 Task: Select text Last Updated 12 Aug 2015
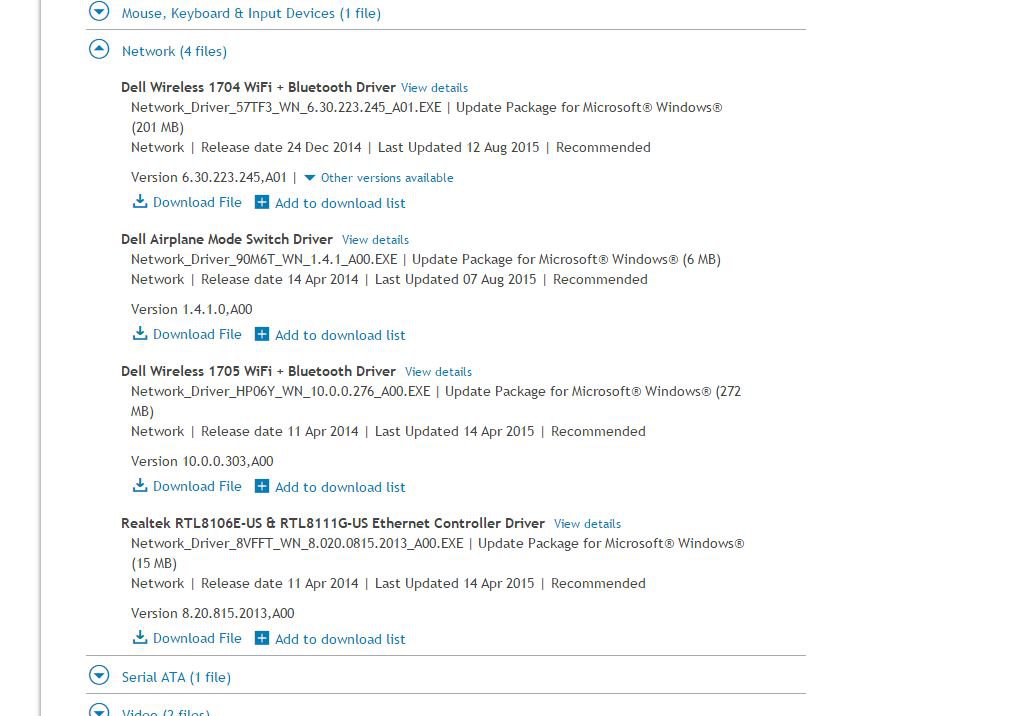(458, 147)
